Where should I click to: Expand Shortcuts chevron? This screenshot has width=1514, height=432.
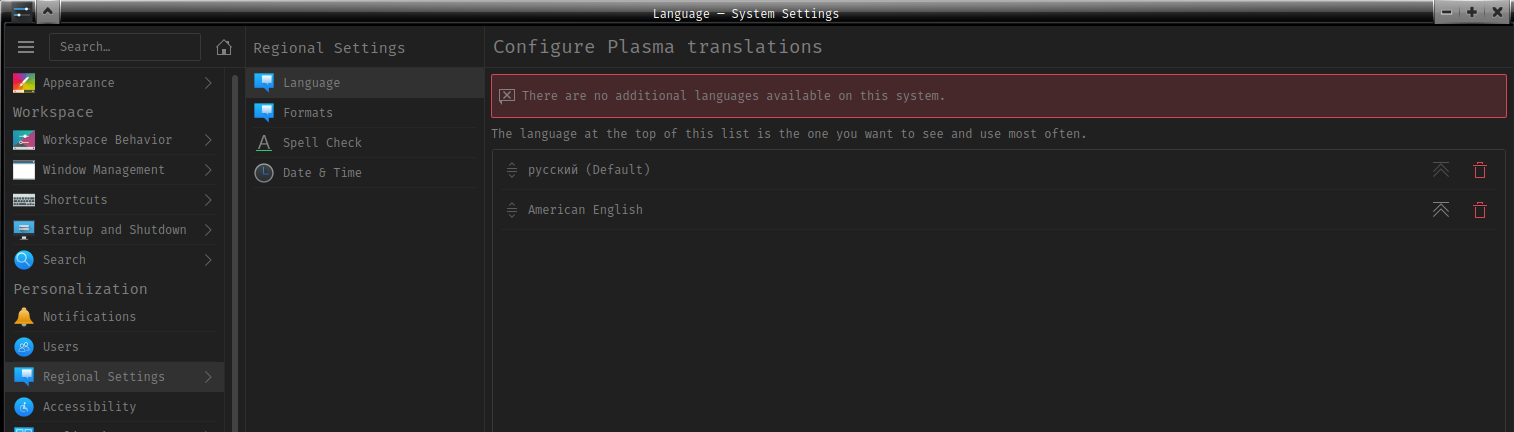208,200
